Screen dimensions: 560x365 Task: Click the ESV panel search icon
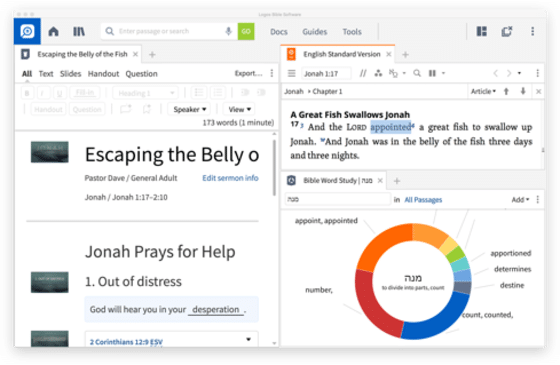coord(417,73)
